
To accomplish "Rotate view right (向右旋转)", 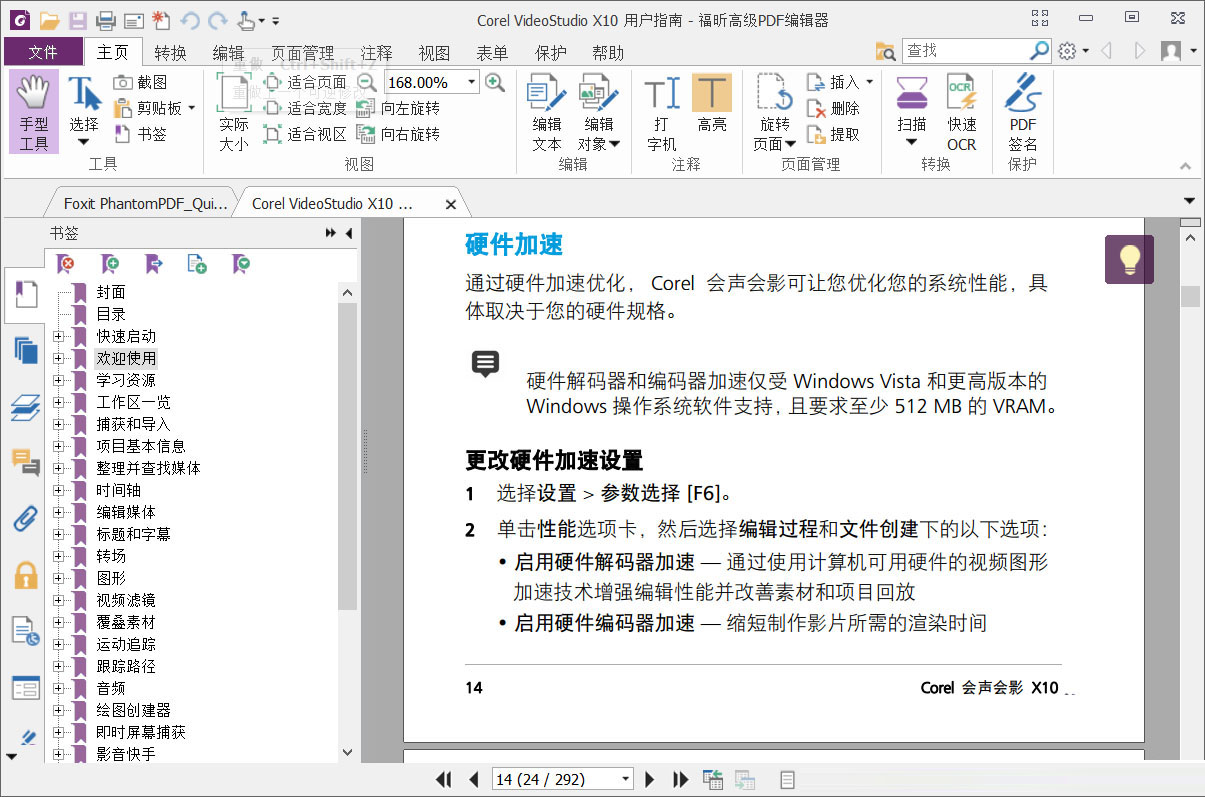I will point(398,134).
